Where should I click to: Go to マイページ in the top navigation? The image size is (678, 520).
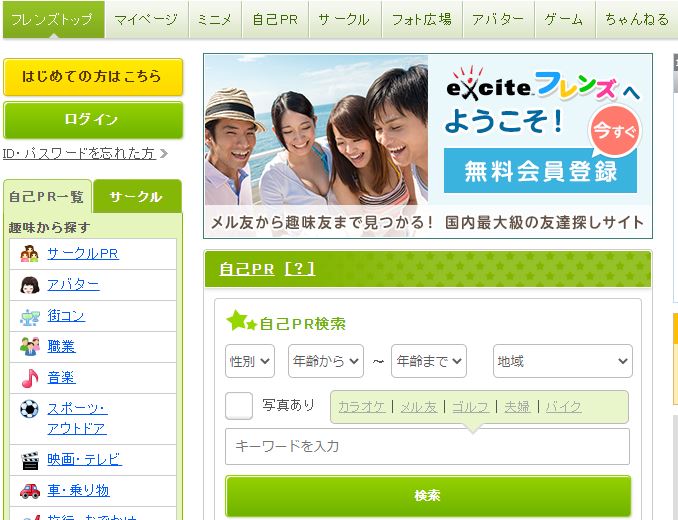146,19
